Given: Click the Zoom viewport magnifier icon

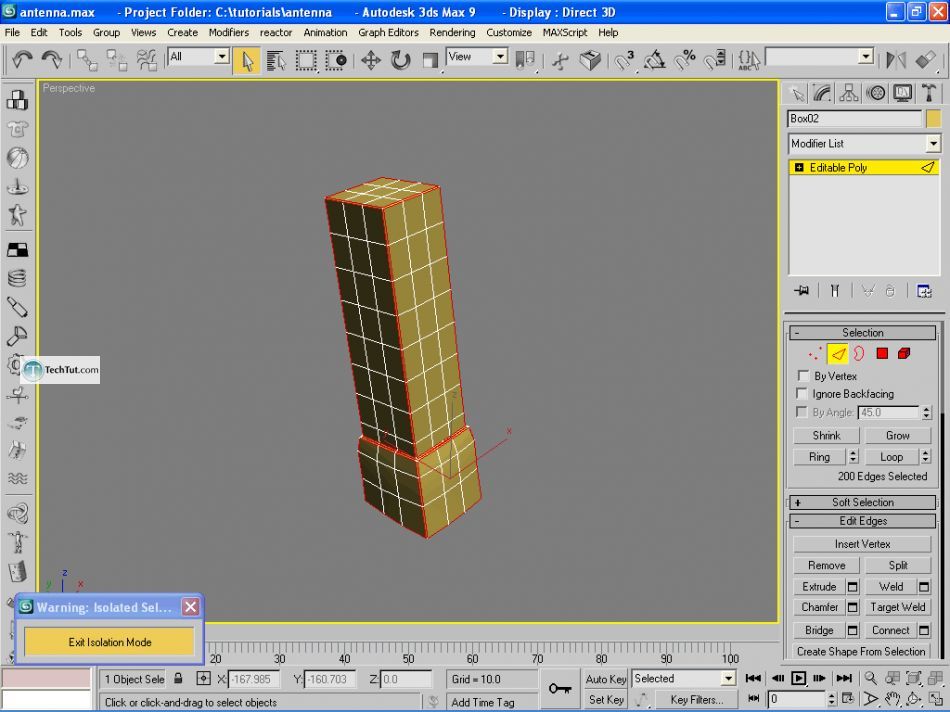Looking at the screenshot, I should pos(871,678).
